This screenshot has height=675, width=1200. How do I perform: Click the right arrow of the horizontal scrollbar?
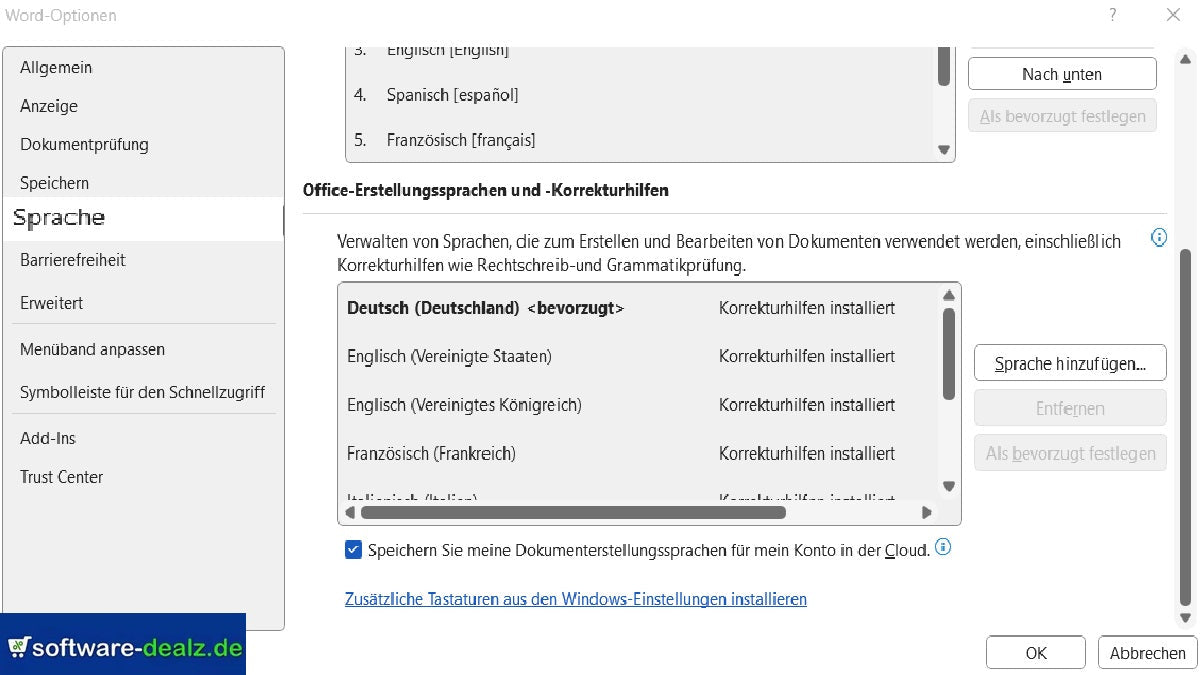coord(926,512)
